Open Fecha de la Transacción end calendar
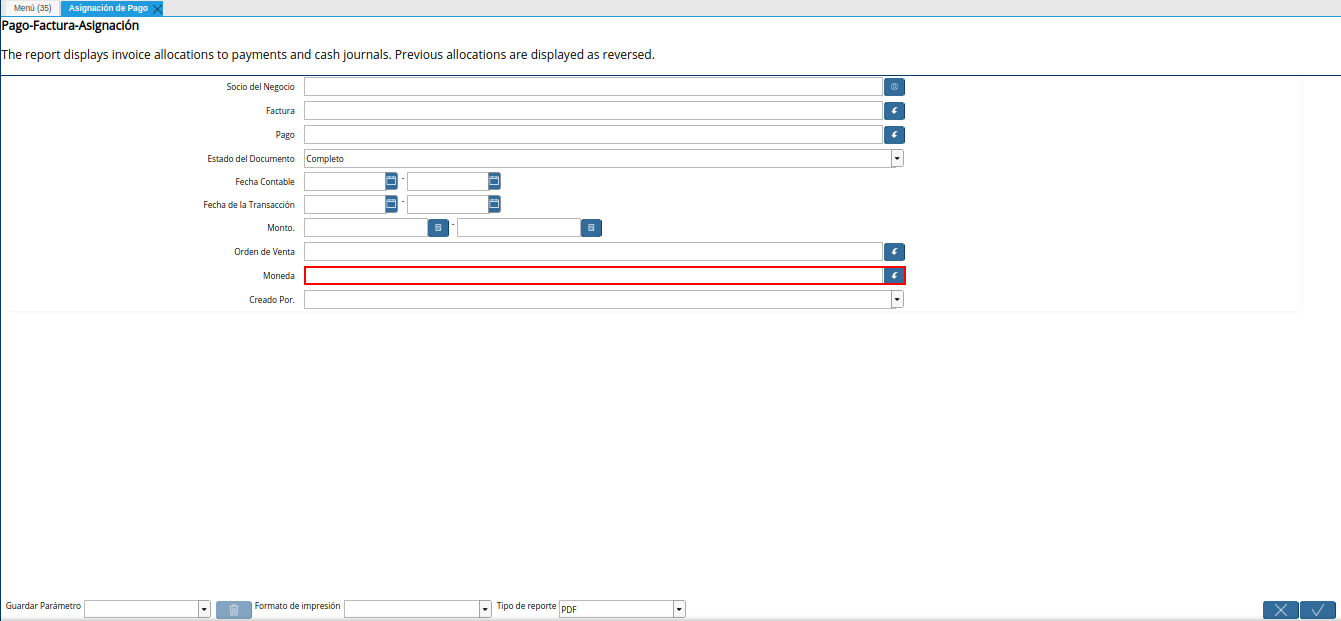The width and height of the screenshot is (1341, 621). pyautogui.click(x=494, y=204)
